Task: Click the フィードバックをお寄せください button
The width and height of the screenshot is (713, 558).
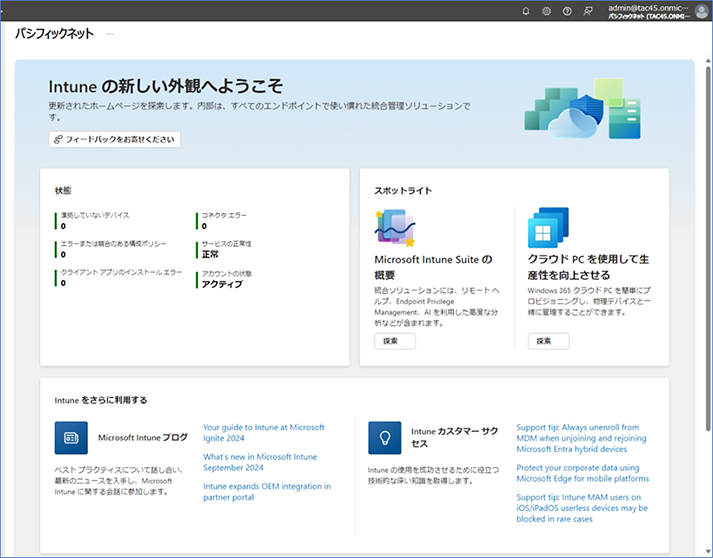Action: pos(115,139)
